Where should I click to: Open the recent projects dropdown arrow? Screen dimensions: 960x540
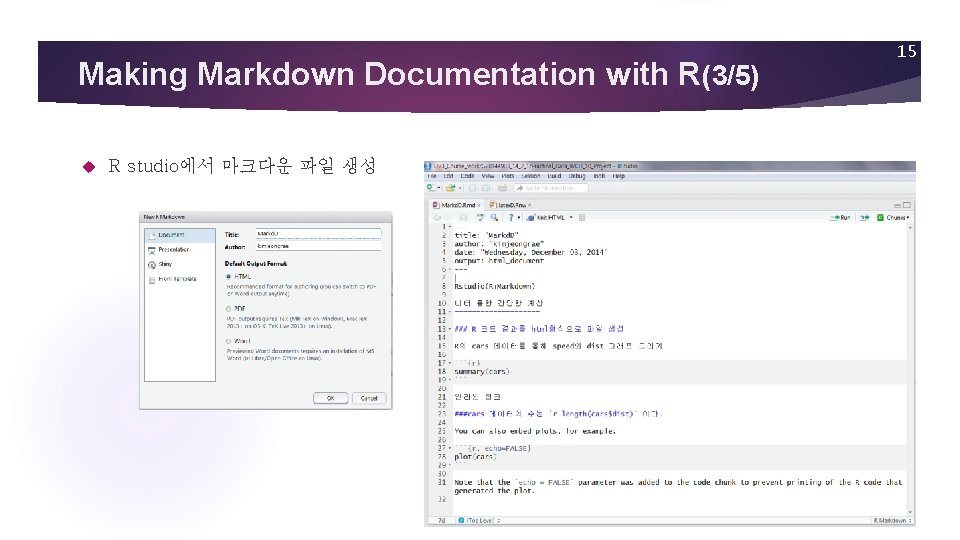pyautogui.click(x=460, y=188)
